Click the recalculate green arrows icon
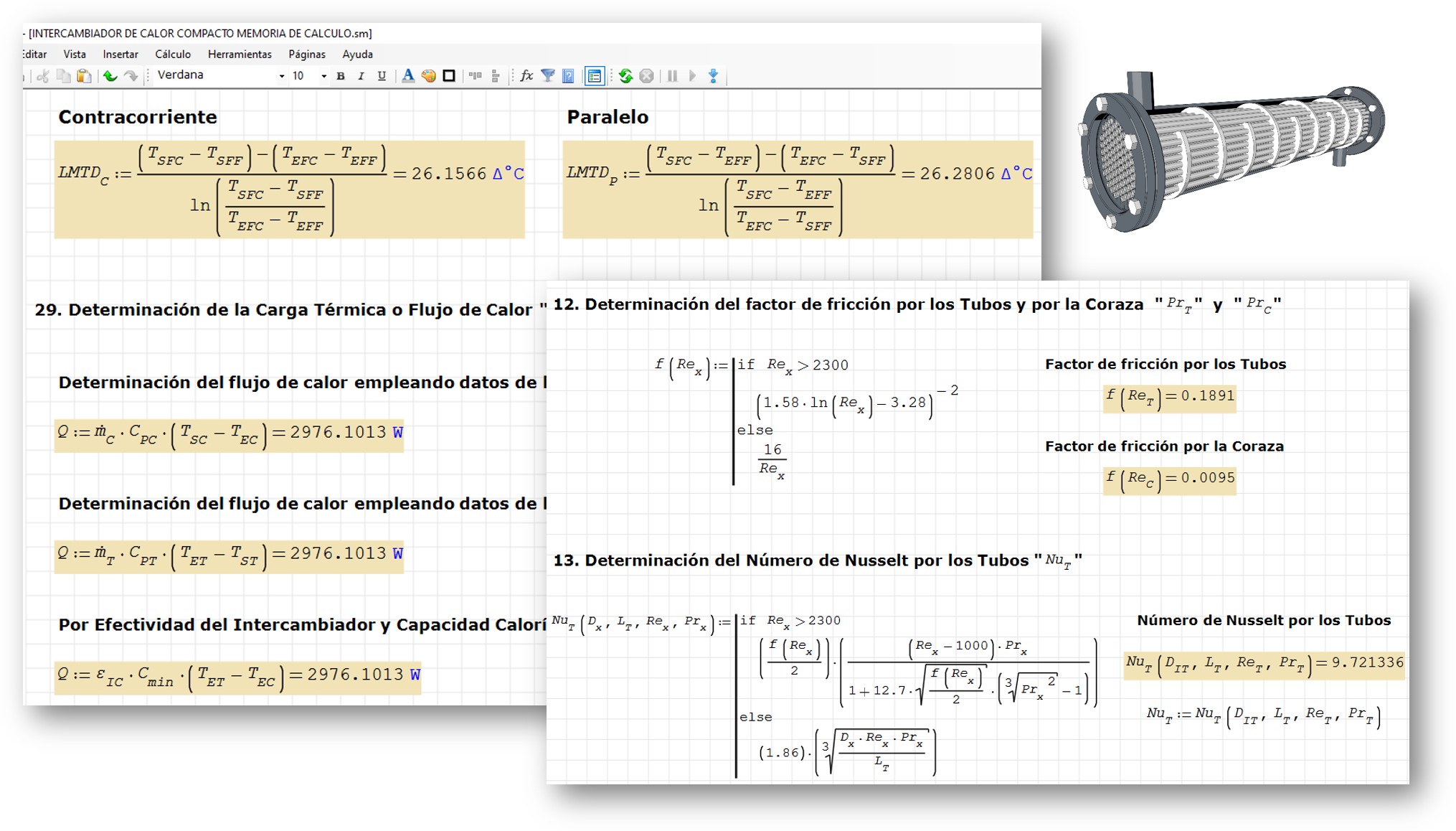The width and height of the screenshot is (1456, 831). click(x=625, y=76)
